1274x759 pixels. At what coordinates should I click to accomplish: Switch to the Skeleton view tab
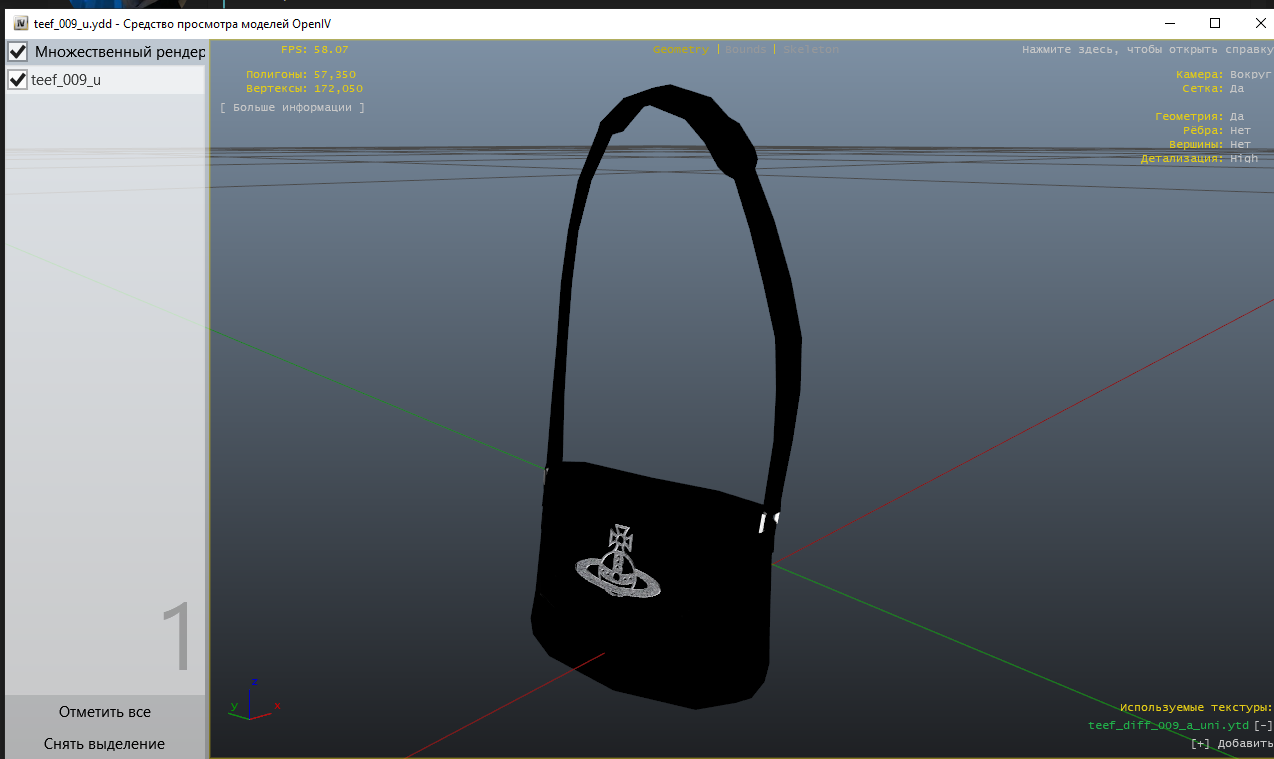point(811,49)
